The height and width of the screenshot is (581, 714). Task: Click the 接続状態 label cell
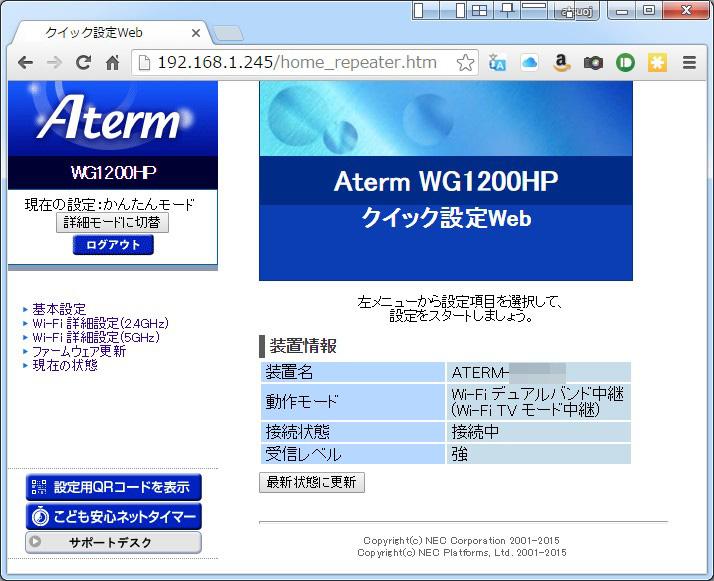(353, 432)
